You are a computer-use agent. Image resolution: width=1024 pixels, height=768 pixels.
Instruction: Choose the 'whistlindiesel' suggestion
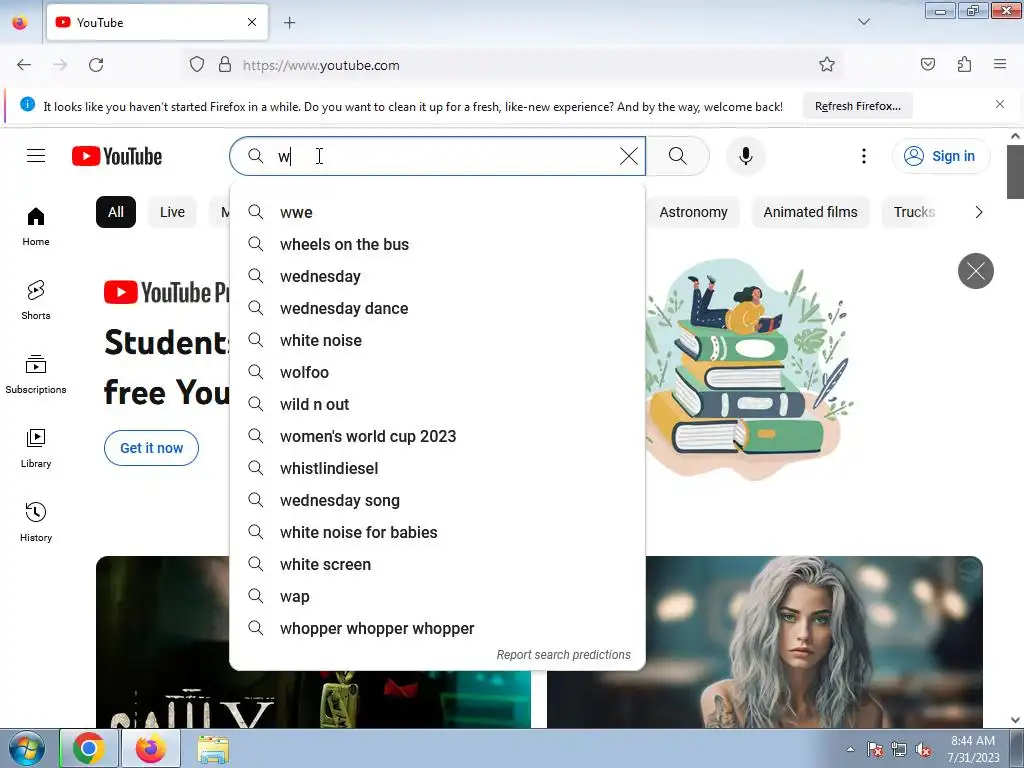point(438,468)
